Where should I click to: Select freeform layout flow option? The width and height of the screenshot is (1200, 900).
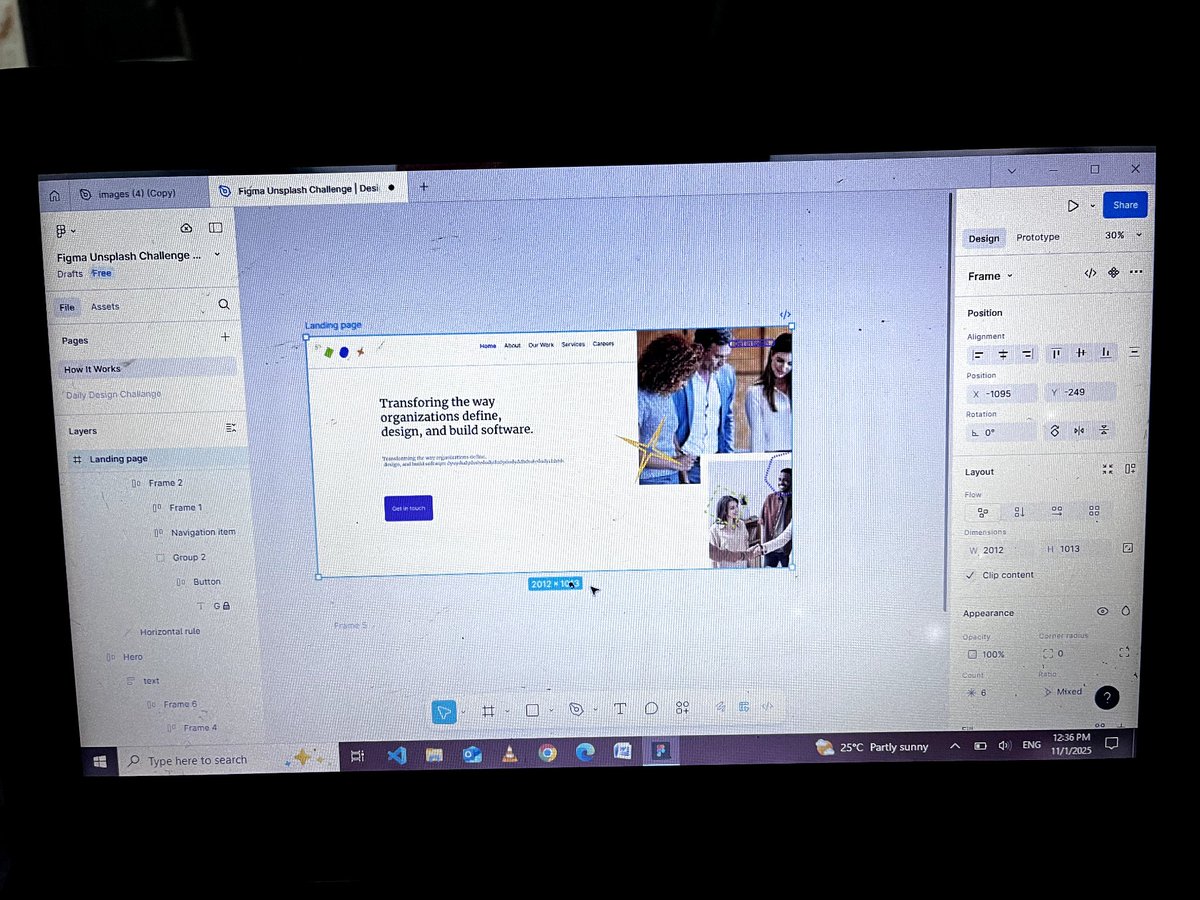pyautogui.click(x=982, y=512)
